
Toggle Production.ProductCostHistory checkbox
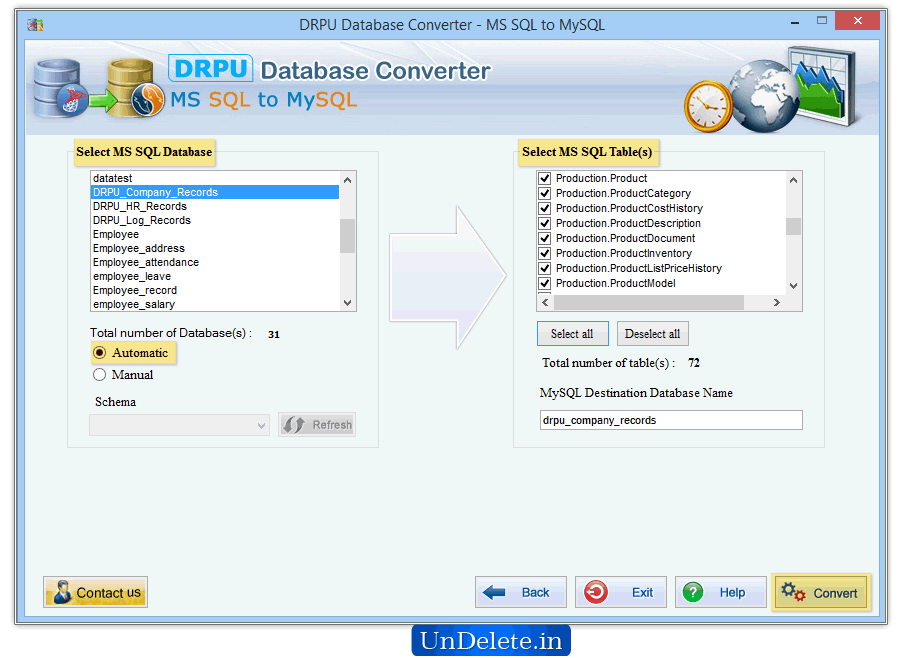pos(545,208)
